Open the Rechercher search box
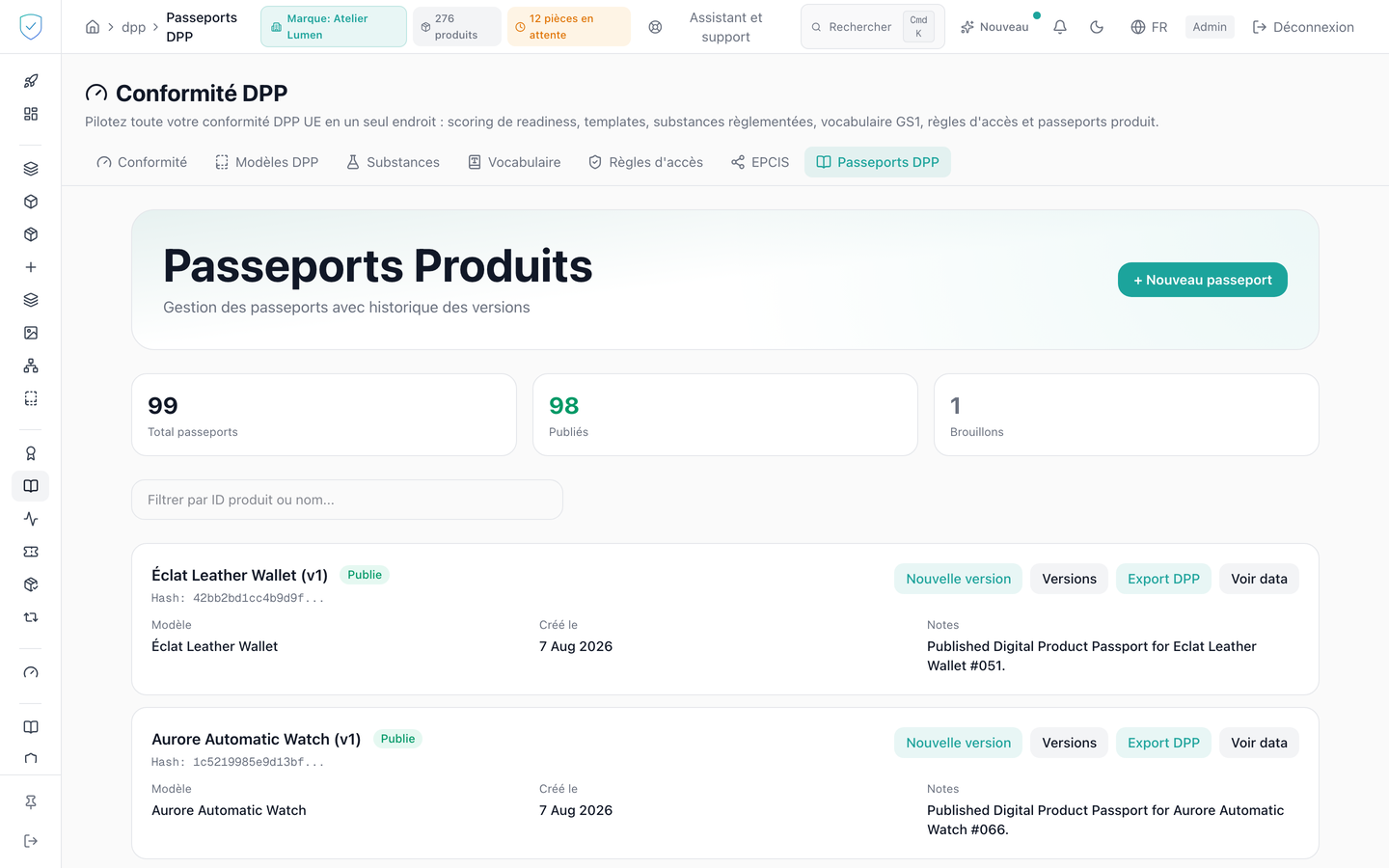 point(873,27)
